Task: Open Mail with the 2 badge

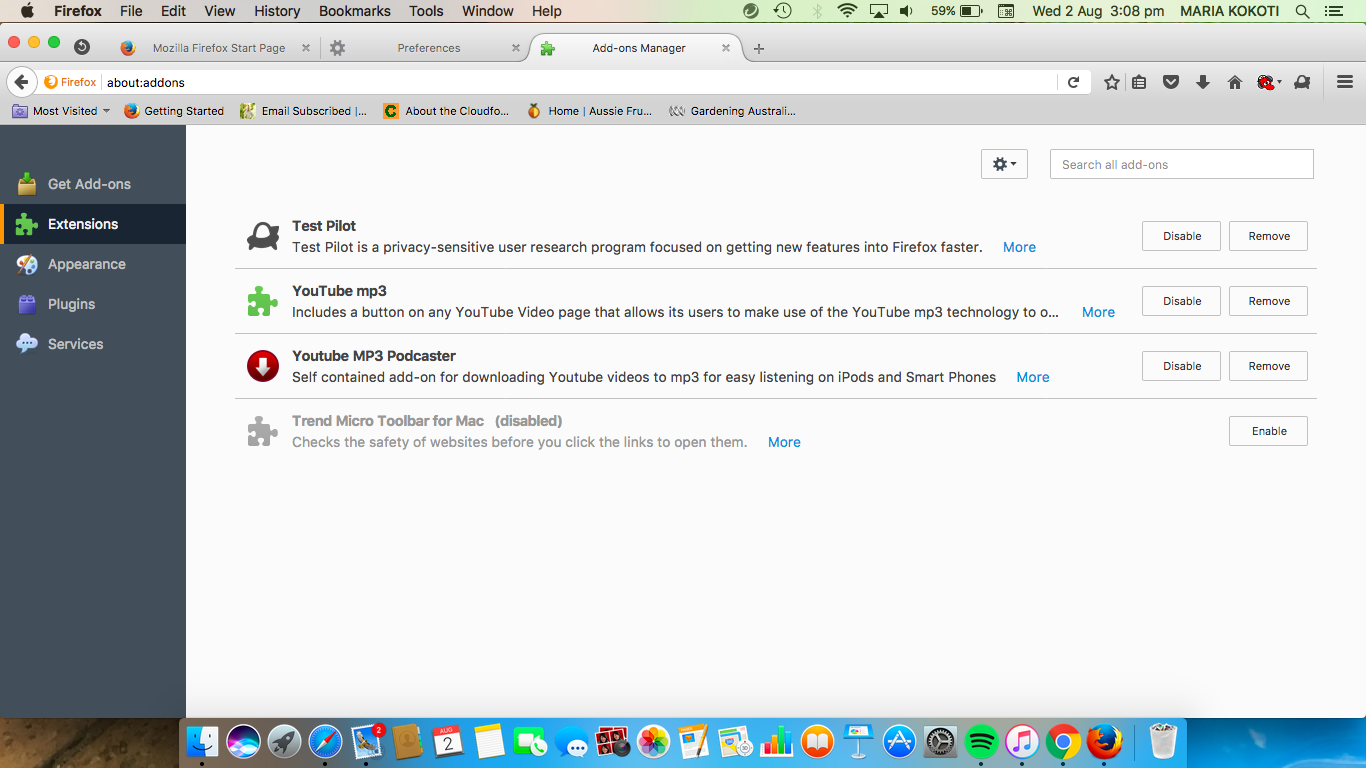Action: tap(366, 742)
